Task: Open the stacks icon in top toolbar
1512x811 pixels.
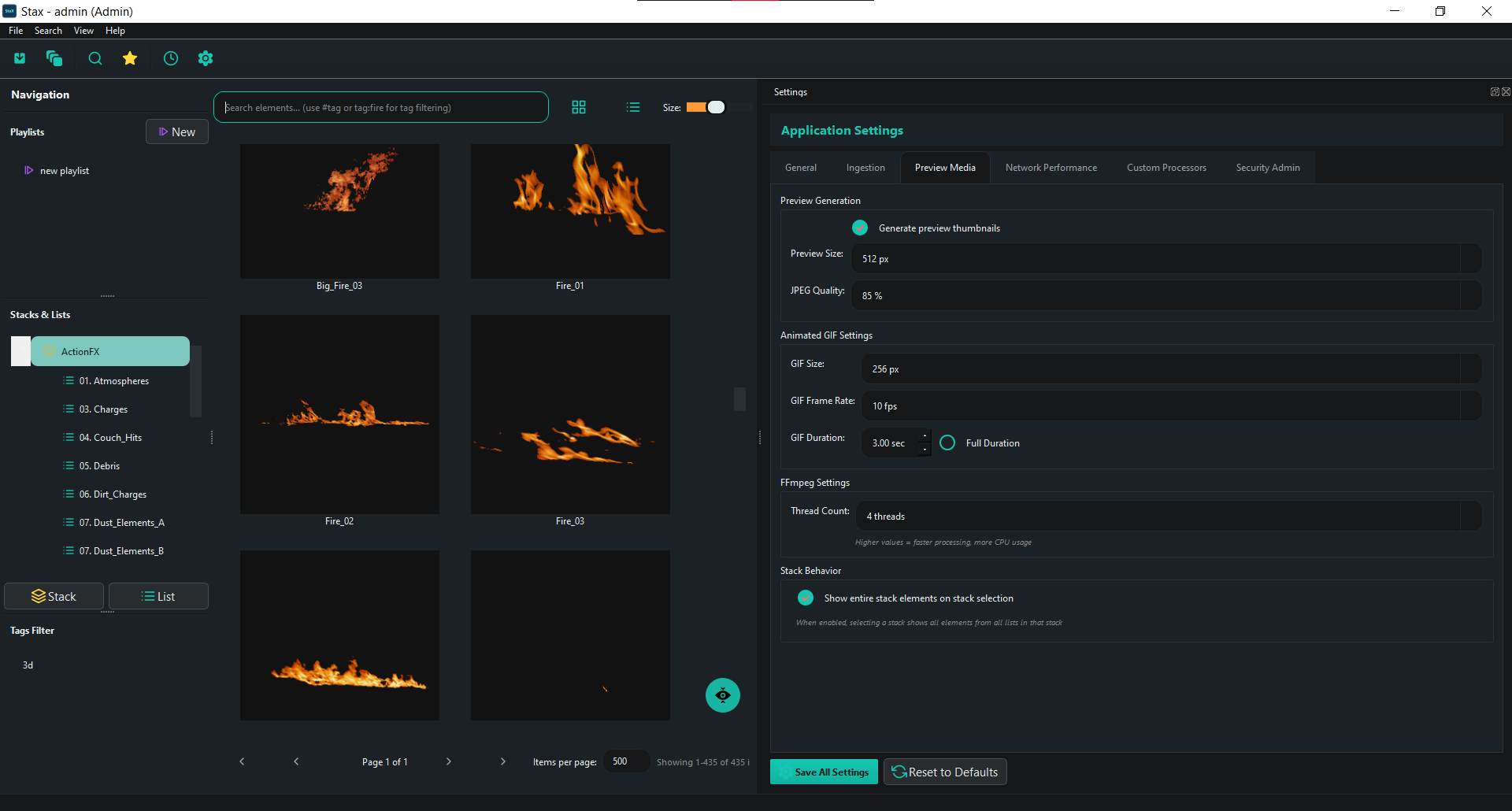Action: click(x=54, y=58)
